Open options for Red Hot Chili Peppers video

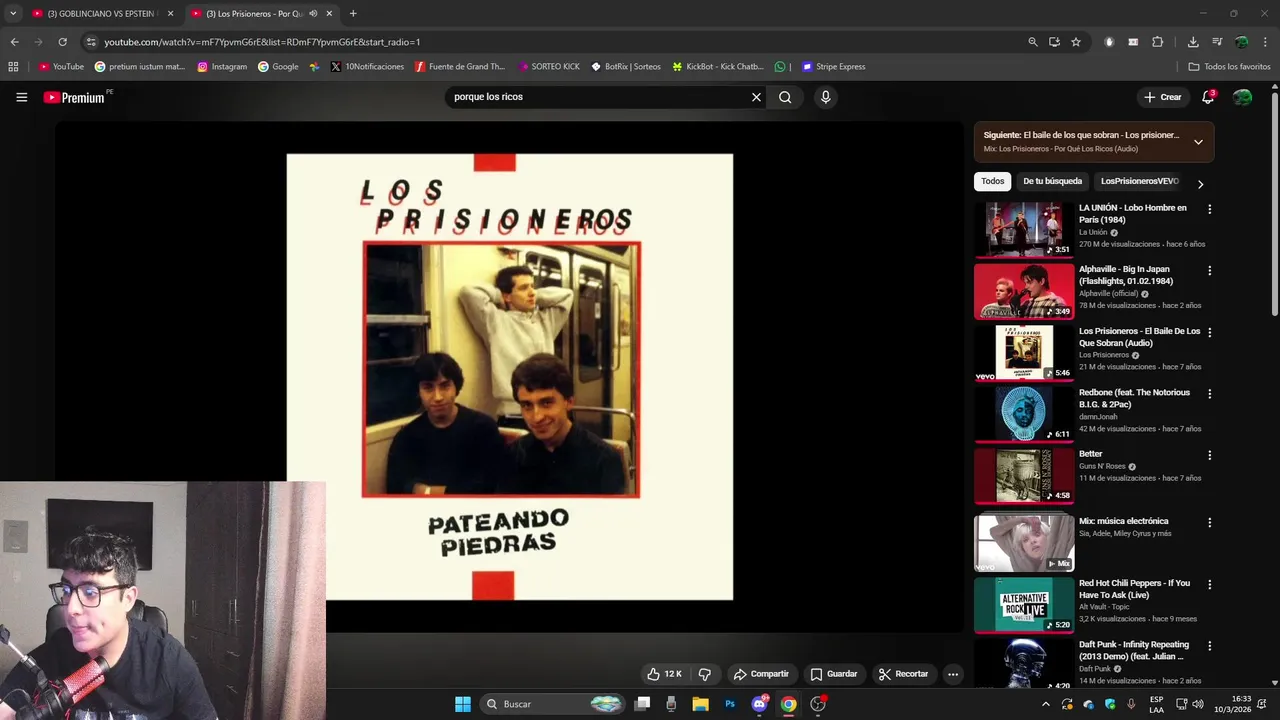click(x=1209, y=584)
